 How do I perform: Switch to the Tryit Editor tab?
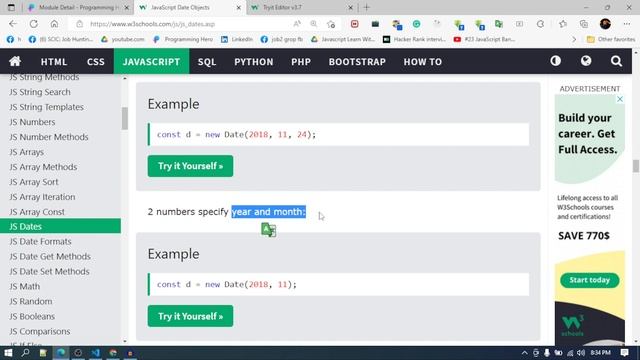click(x=301, y=7)
